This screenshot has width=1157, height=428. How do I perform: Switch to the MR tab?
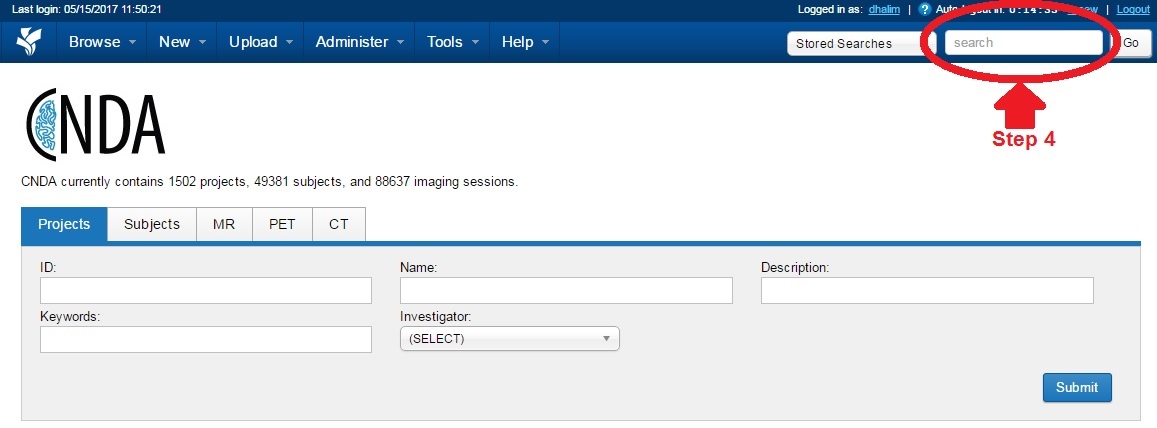[224, 224]
